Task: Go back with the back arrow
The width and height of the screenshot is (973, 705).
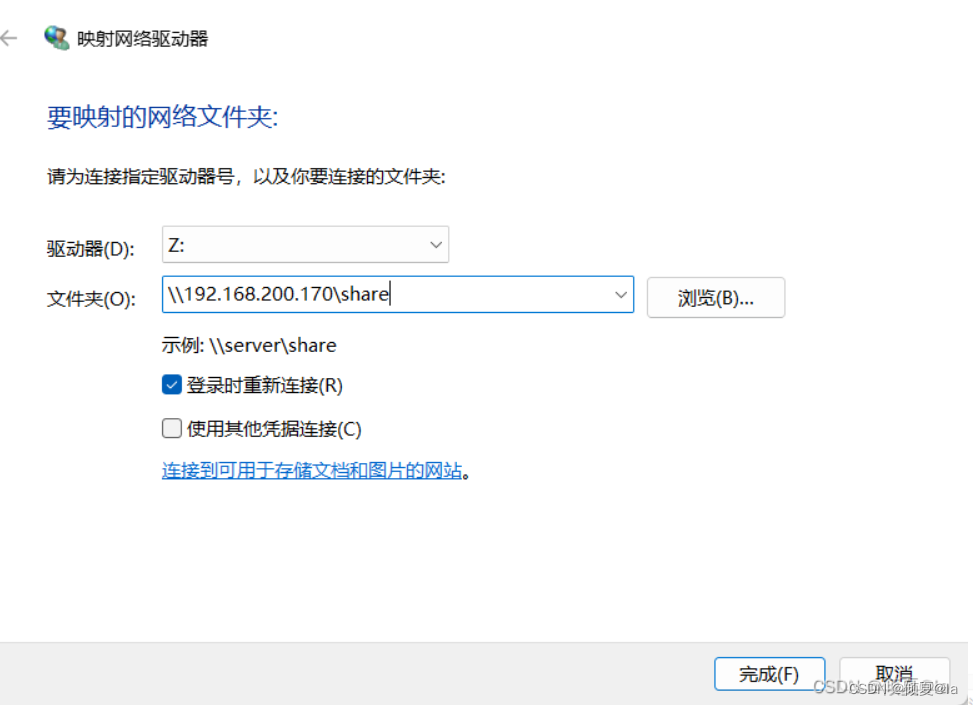Action: 9,38
